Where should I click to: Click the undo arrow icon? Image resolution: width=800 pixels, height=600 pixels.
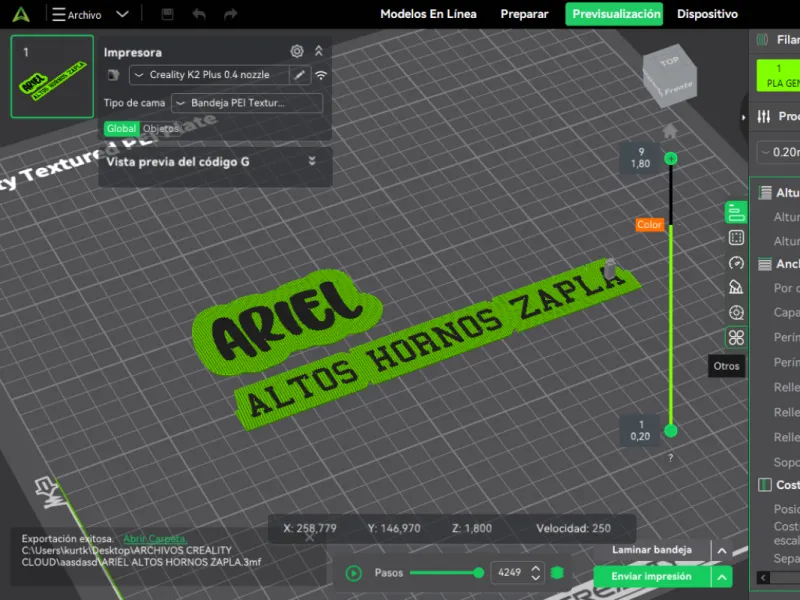(x=199, y=14)
